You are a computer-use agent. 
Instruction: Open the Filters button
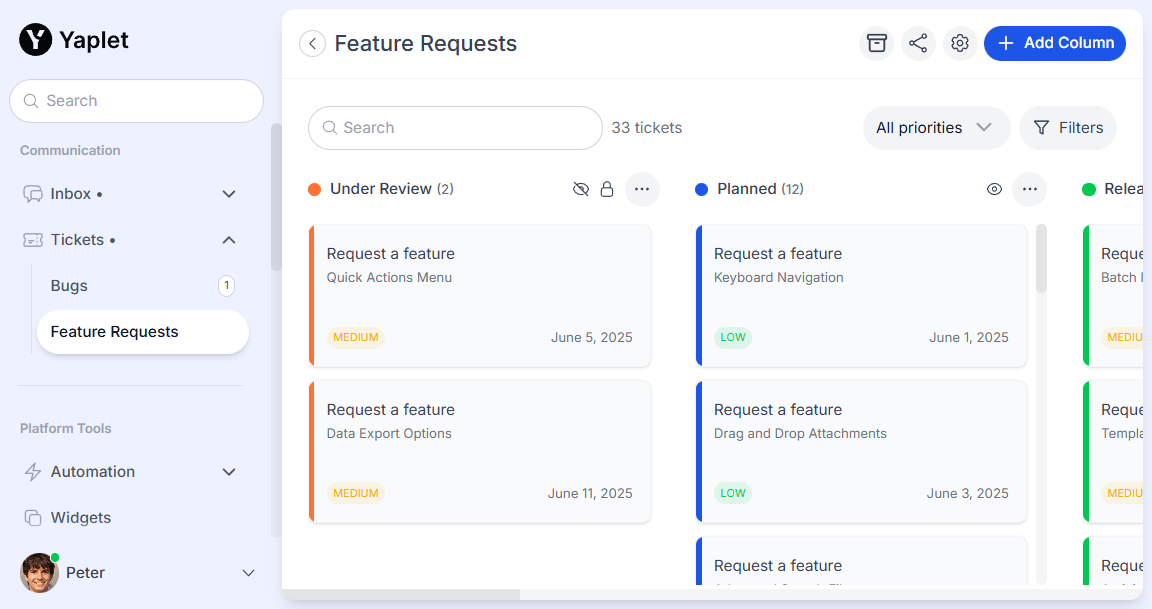click(1068, 128)
